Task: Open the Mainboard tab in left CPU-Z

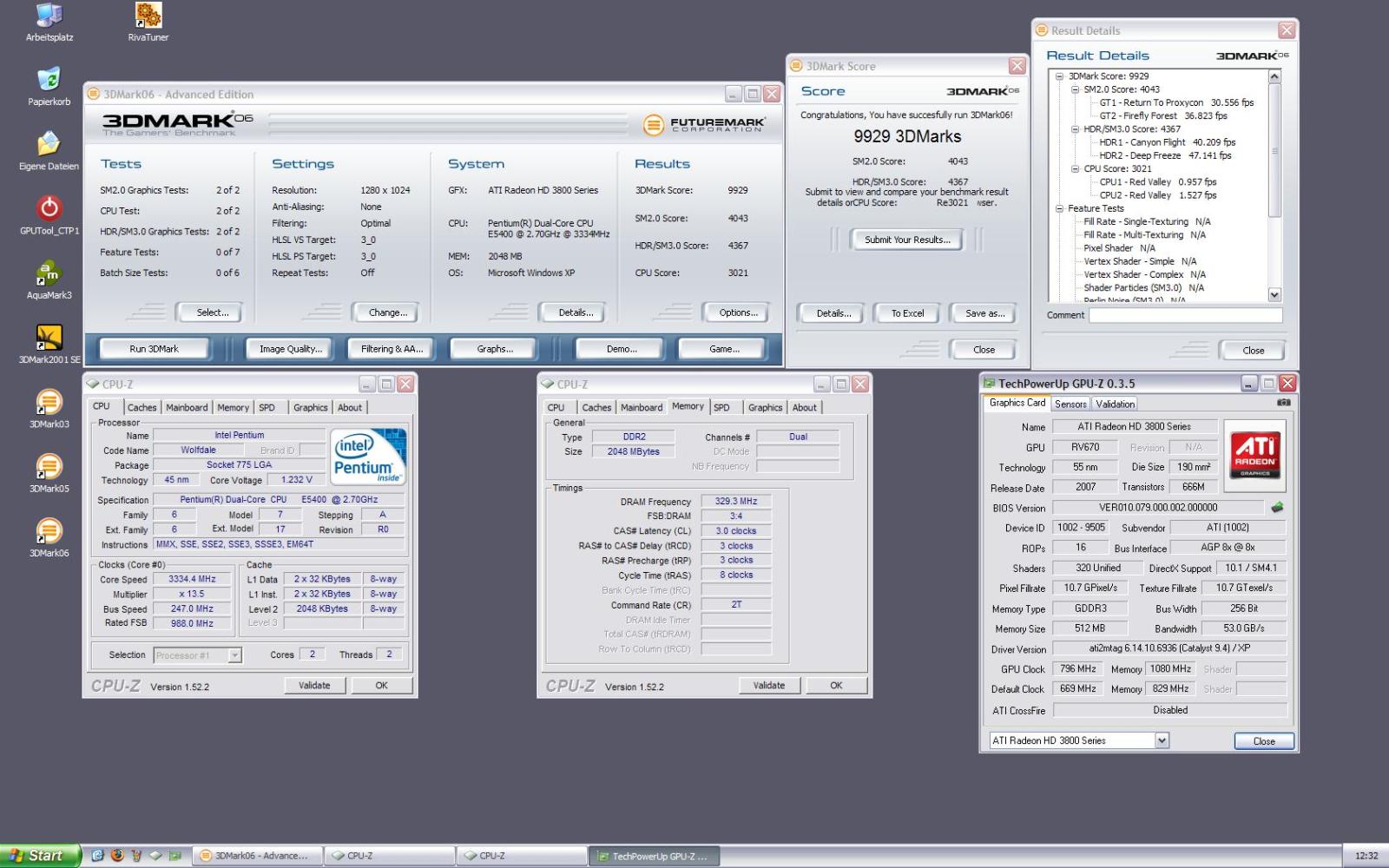Action: (187, 407)
